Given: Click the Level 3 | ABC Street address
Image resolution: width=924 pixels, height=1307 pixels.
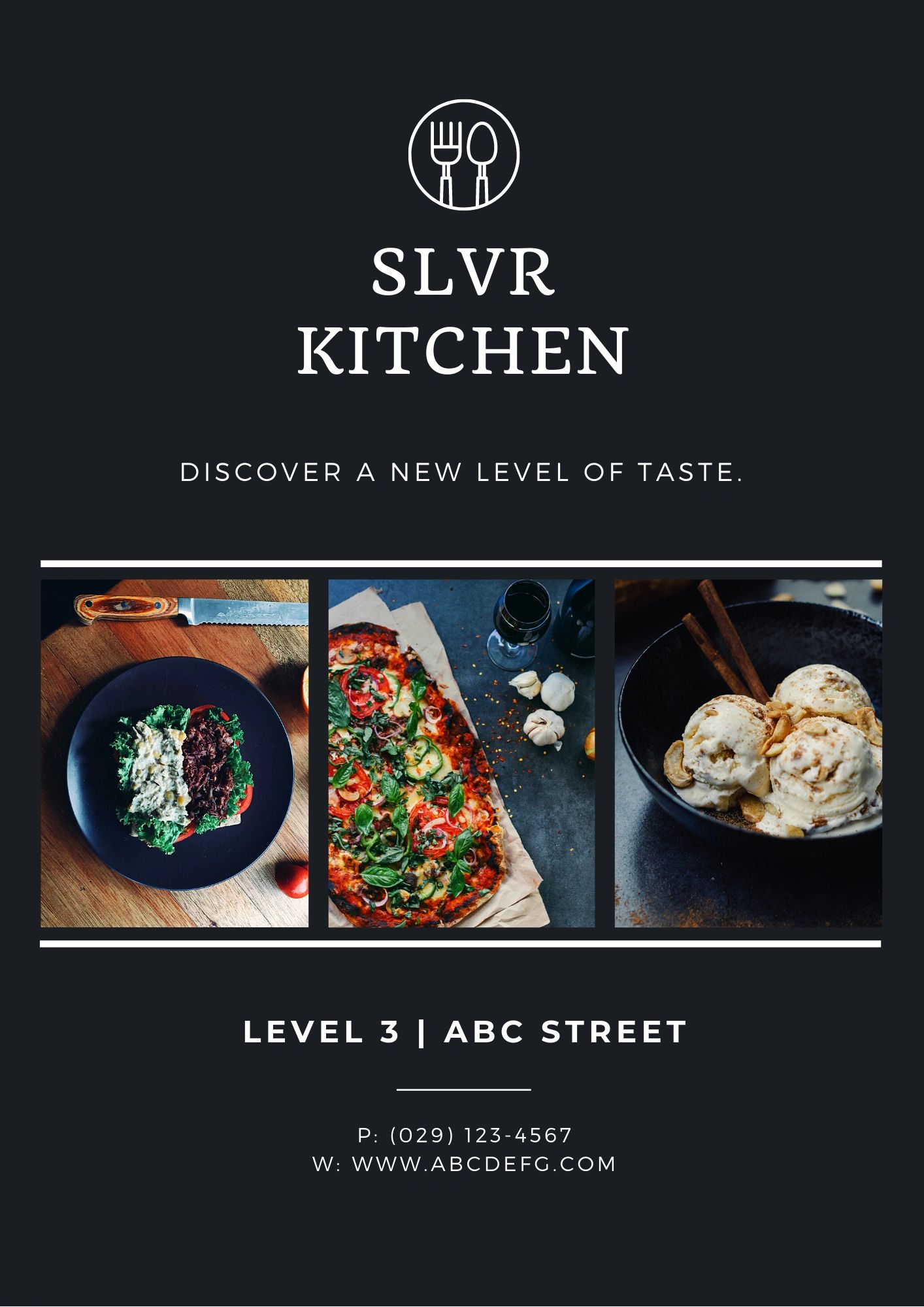Looking at the screenshot, I should (x=465, y=1032).
